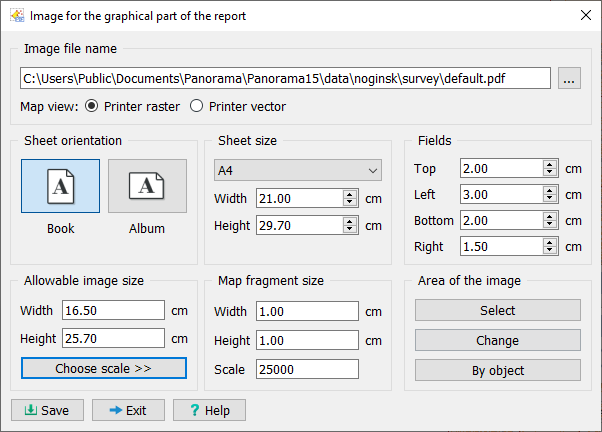Viewport: 602px width, 432px height.
Task: Open the A4 sheet size dropdown
Action: click(x=298, y=170)
